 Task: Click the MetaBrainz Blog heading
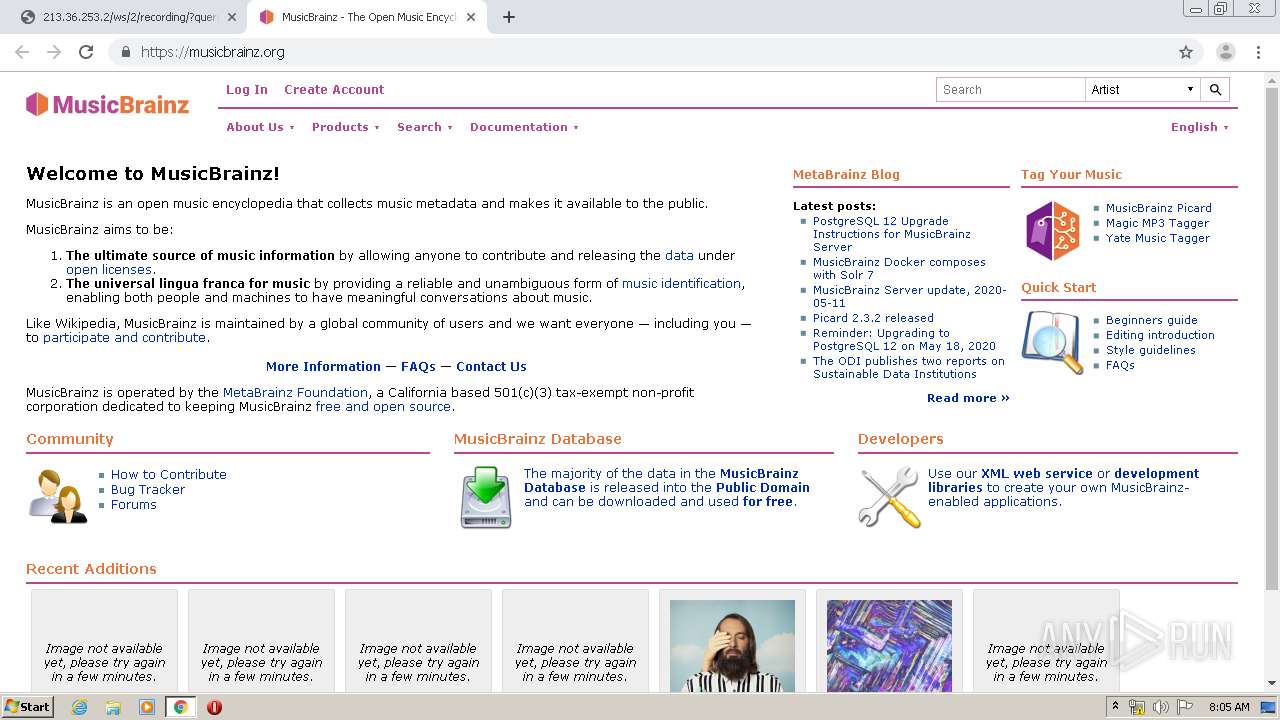point(846,174)
